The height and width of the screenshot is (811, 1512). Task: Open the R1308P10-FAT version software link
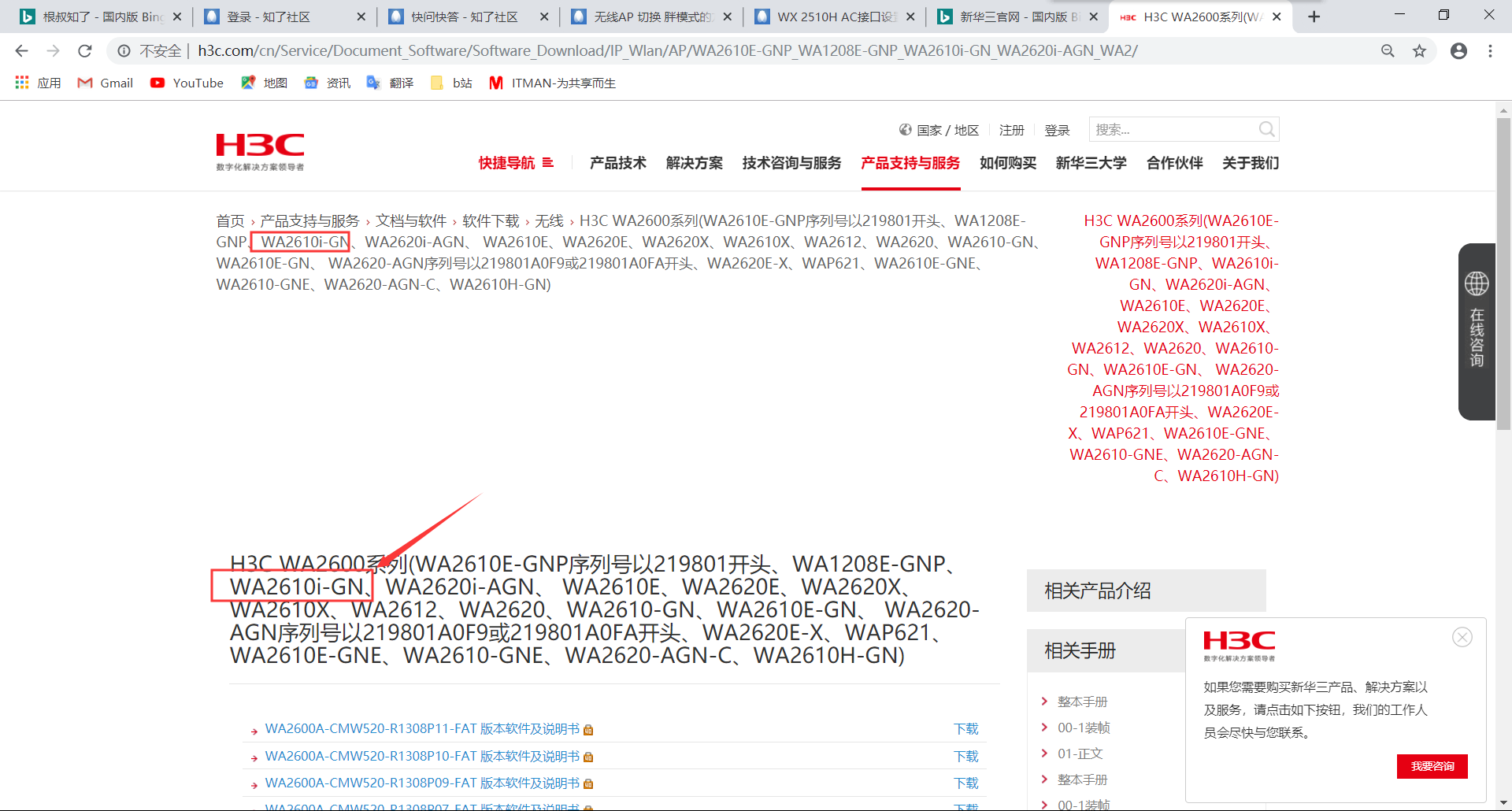422,756
